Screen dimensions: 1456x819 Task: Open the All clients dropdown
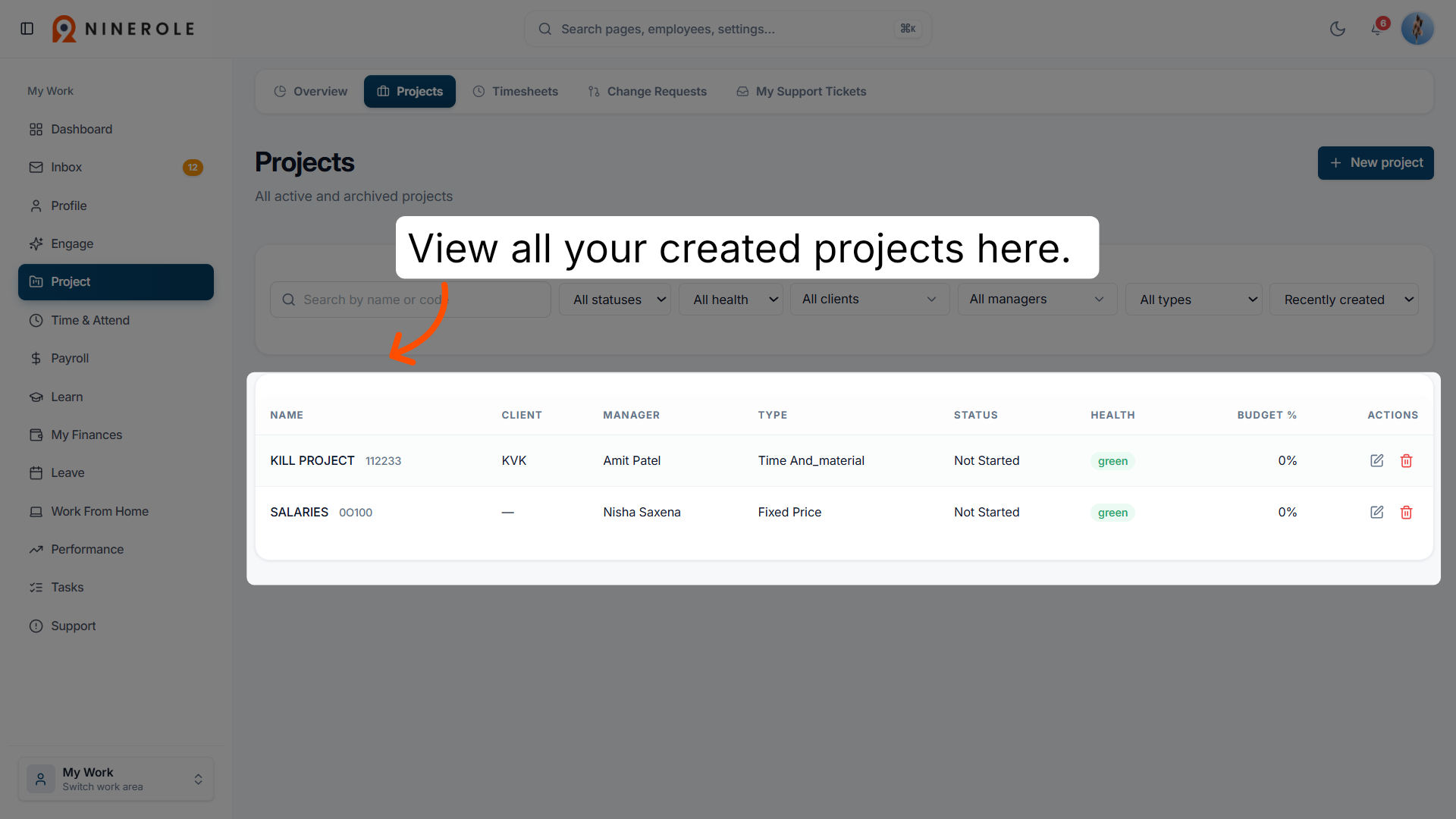870,300
